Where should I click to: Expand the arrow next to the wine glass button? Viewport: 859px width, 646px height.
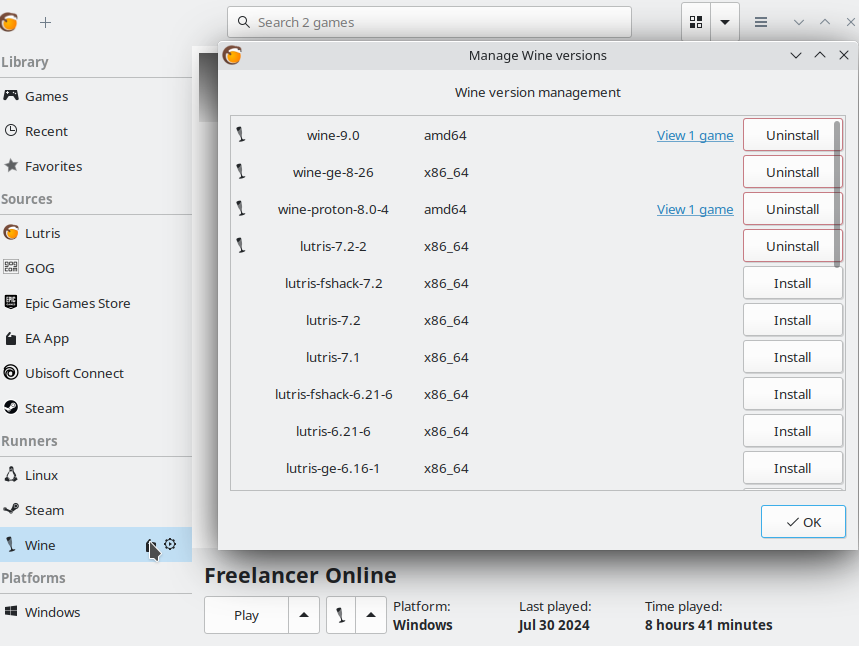pos(371,615)
